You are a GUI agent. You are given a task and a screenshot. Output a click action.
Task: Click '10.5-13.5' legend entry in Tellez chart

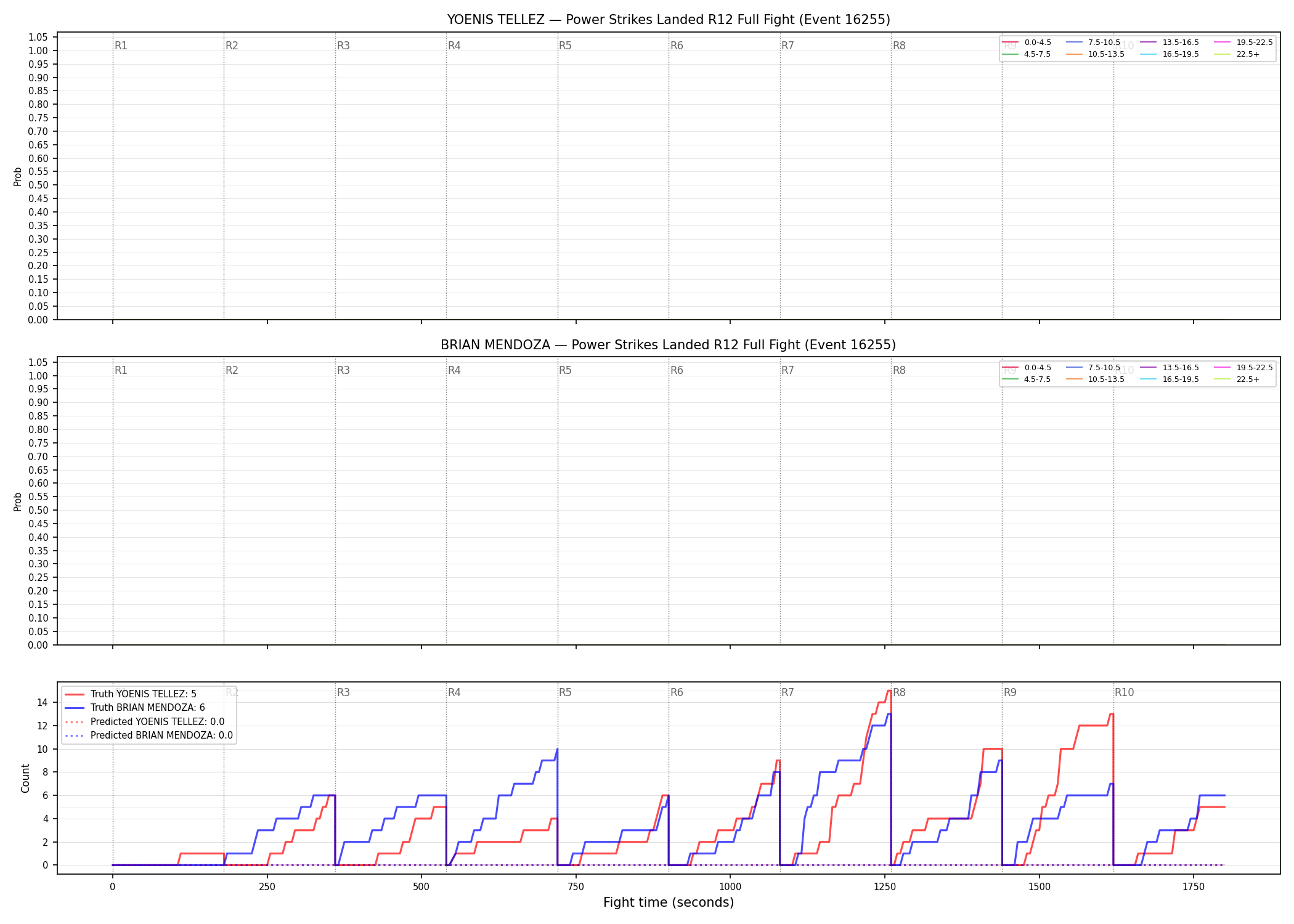coord(1096,54)
